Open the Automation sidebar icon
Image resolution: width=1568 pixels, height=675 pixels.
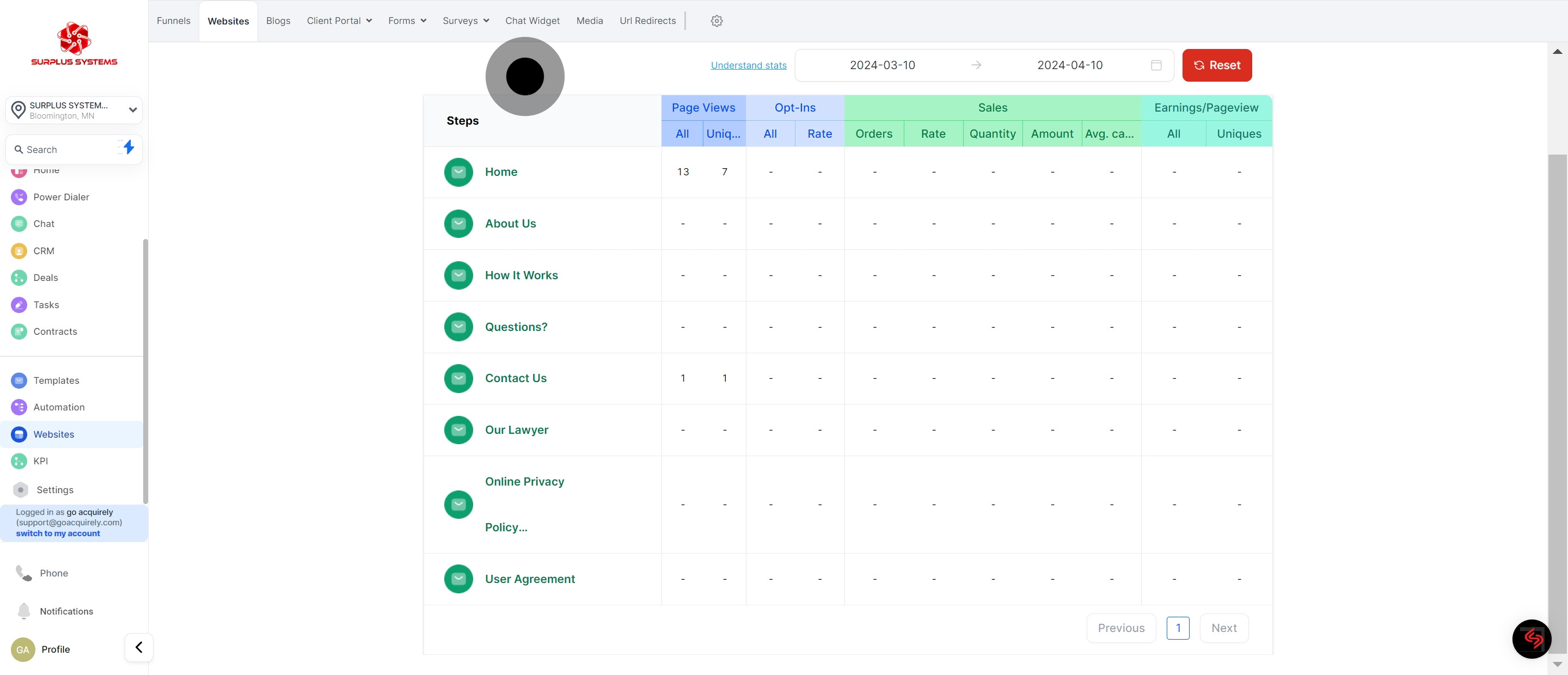(19, 407)
